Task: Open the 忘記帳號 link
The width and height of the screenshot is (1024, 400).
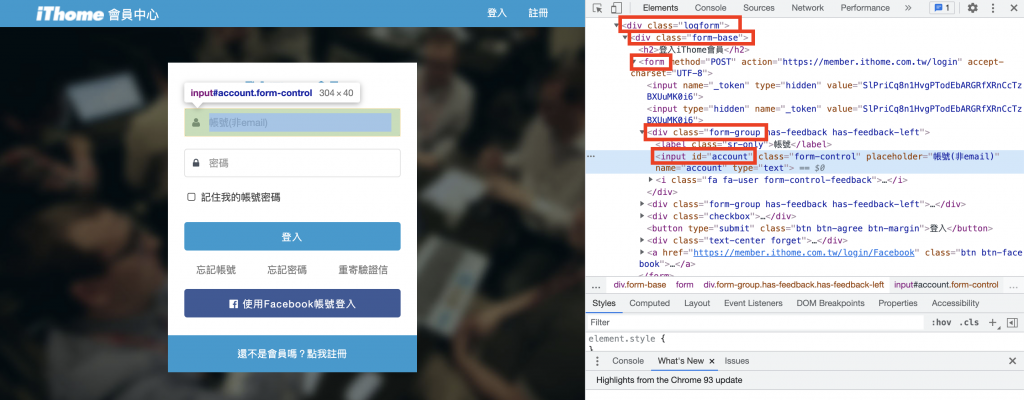Action: click(x=216, y=270)
